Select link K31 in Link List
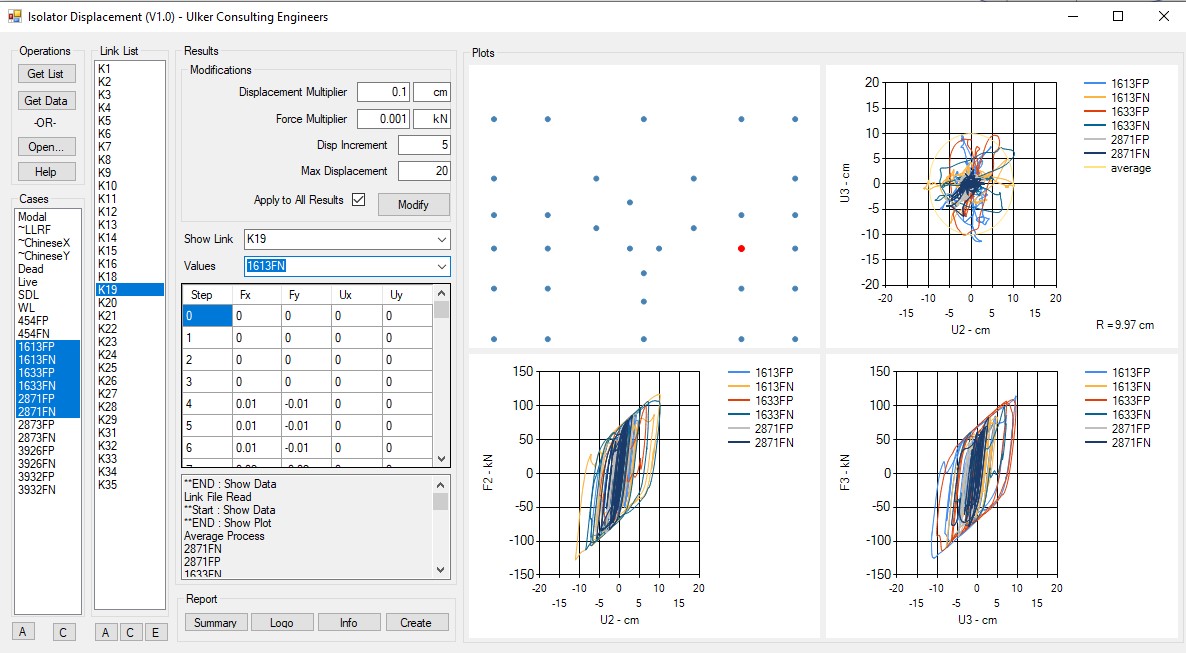The image size is (1186, 653). tap(129, 433)
